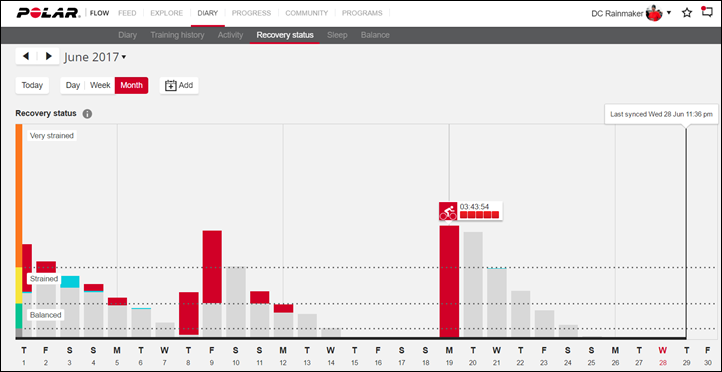Click DC Rainmaker profile avatar
This screenshot has width=722, height=372.
pyautogui.click(x=654, y=13)
